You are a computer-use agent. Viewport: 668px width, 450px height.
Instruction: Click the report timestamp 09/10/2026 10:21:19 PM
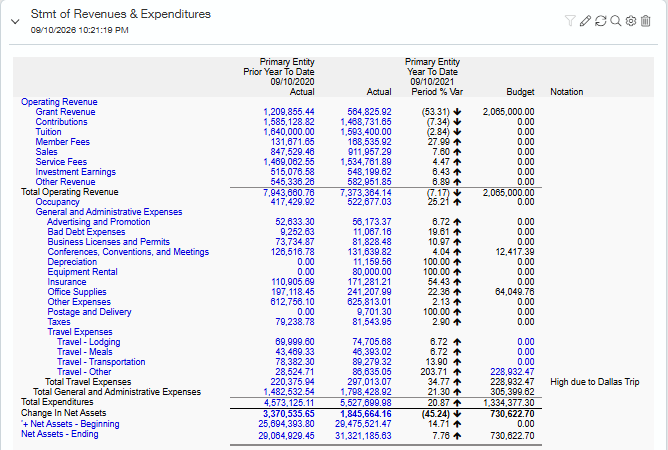(79, 30)
